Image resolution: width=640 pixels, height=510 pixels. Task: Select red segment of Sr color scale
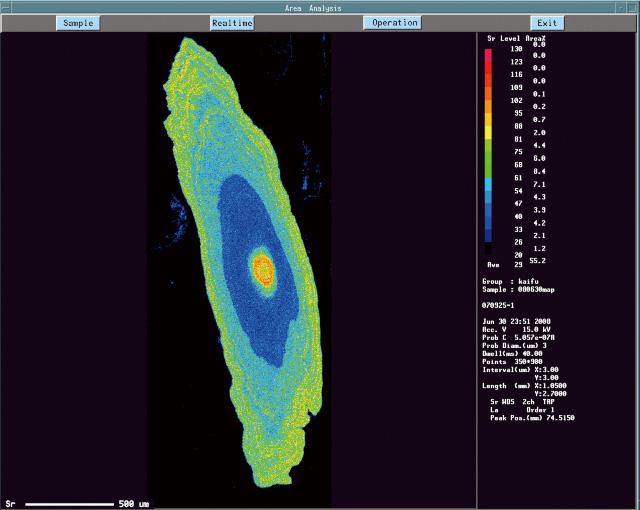[x=488, y=67]
